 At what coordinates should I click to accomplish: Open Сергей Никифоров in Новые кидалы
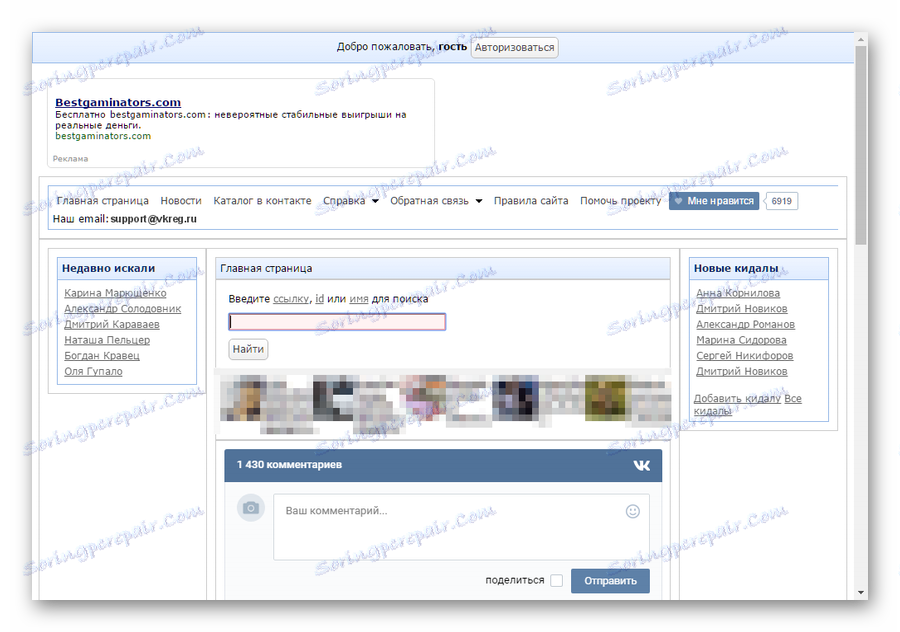pos(744,355)
